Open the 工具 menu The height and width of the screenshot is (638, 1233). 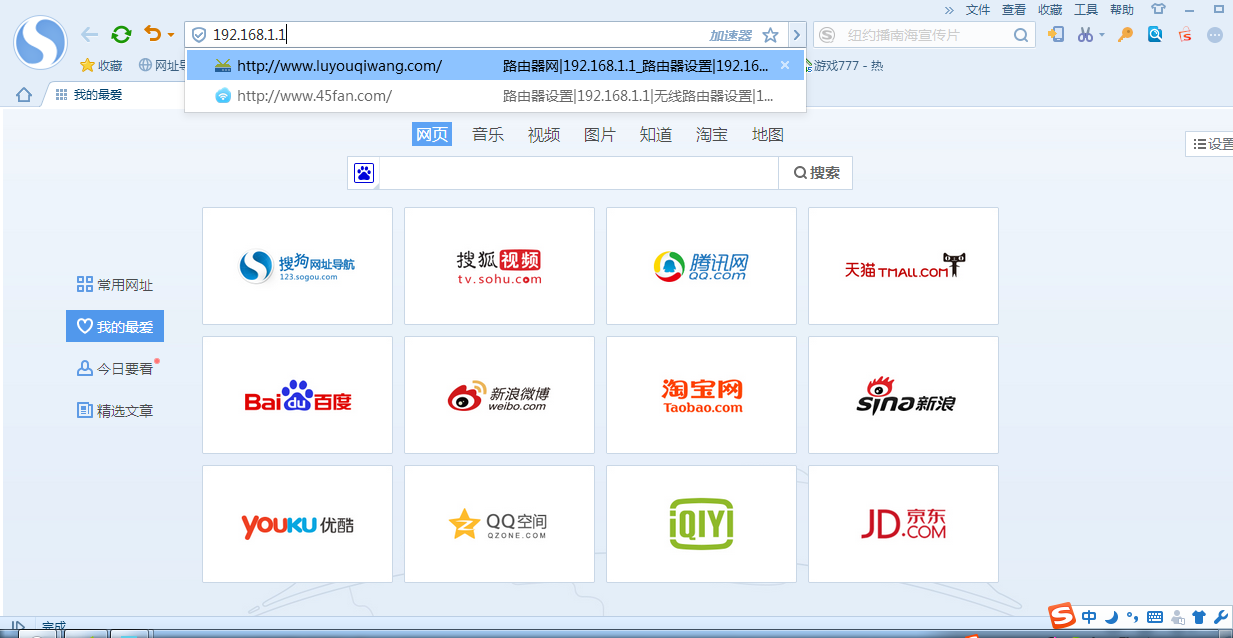point(1086,9)
